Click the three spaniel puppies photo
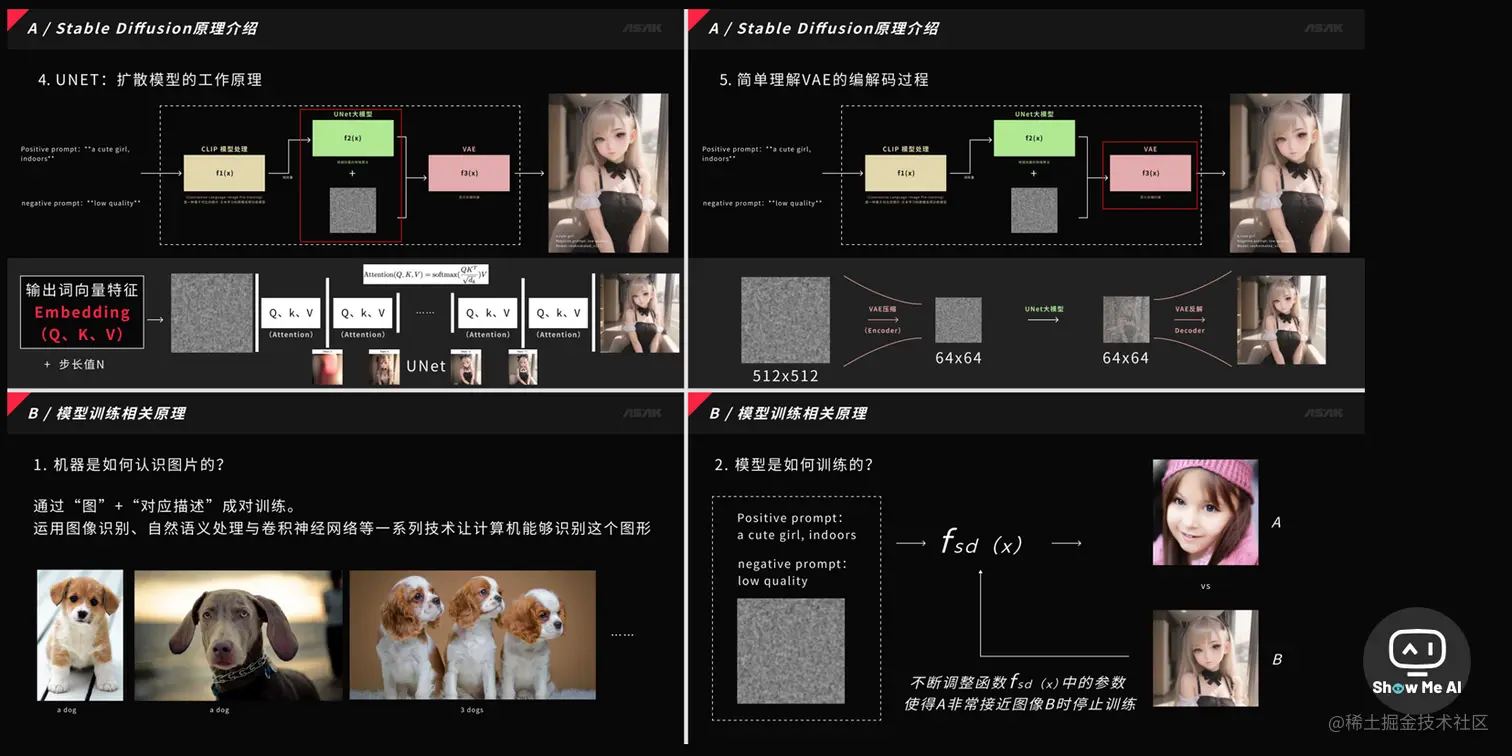Image resolution: width=1512 pixels, height=756 pixels. (x=472, y=635)
